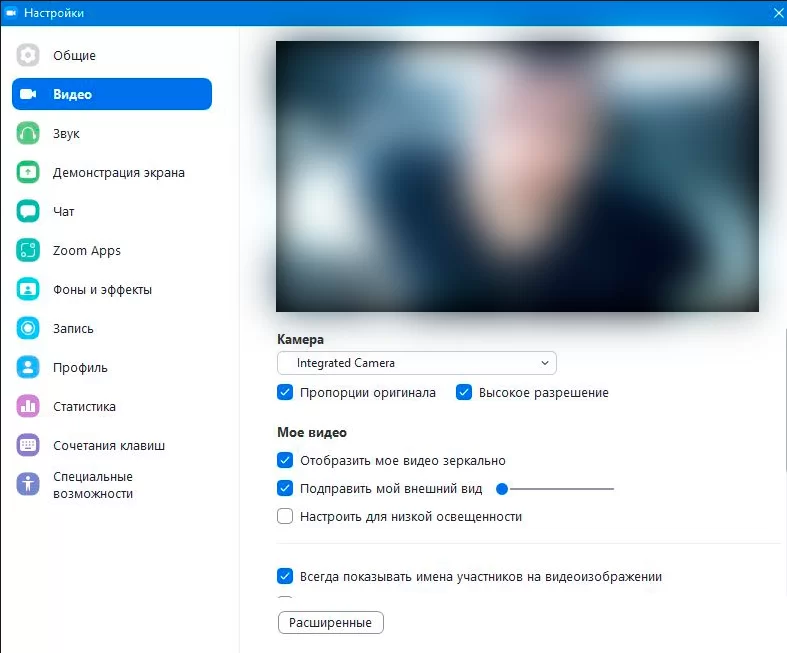Uncheck Подправить мой внешний вид
The image size is (787, 653).
click(285, 488)
